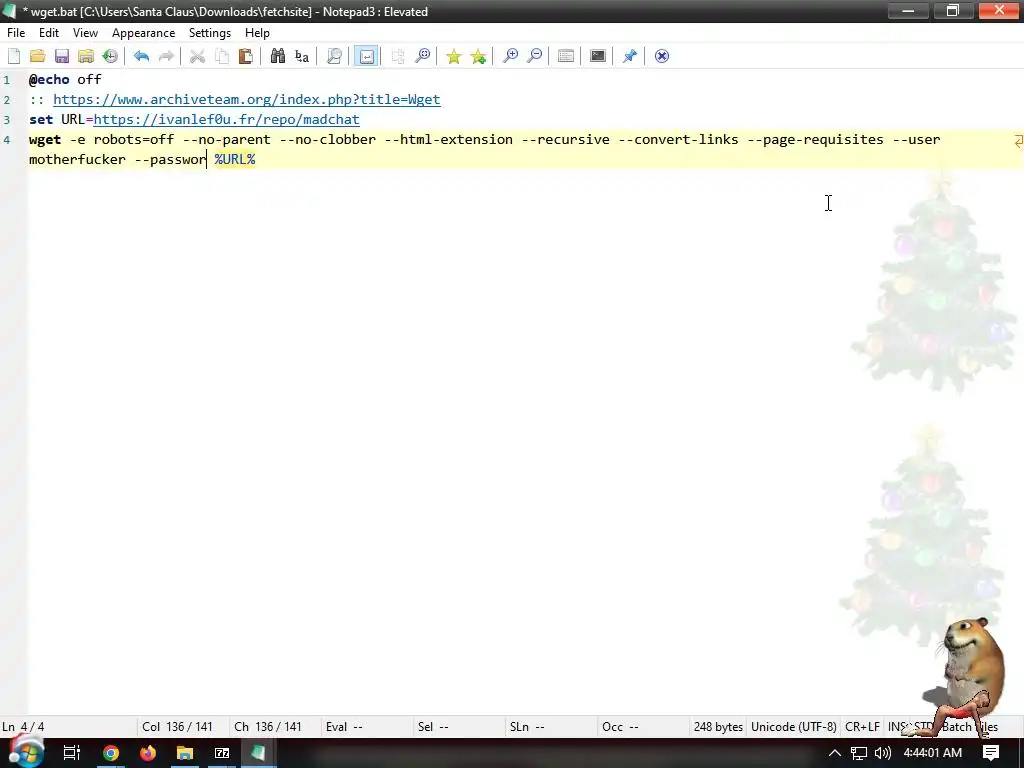
Task: Open favorites with the yellow star icon
Action: [453, 56]
